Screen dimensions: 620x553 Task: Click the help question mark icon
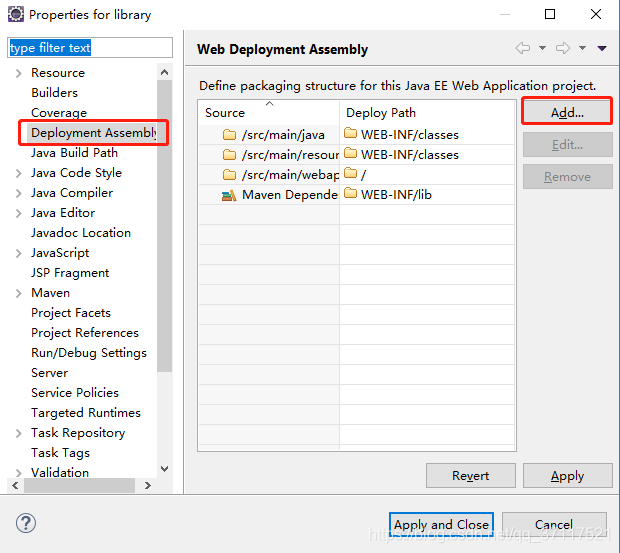(x=26, y=523)
